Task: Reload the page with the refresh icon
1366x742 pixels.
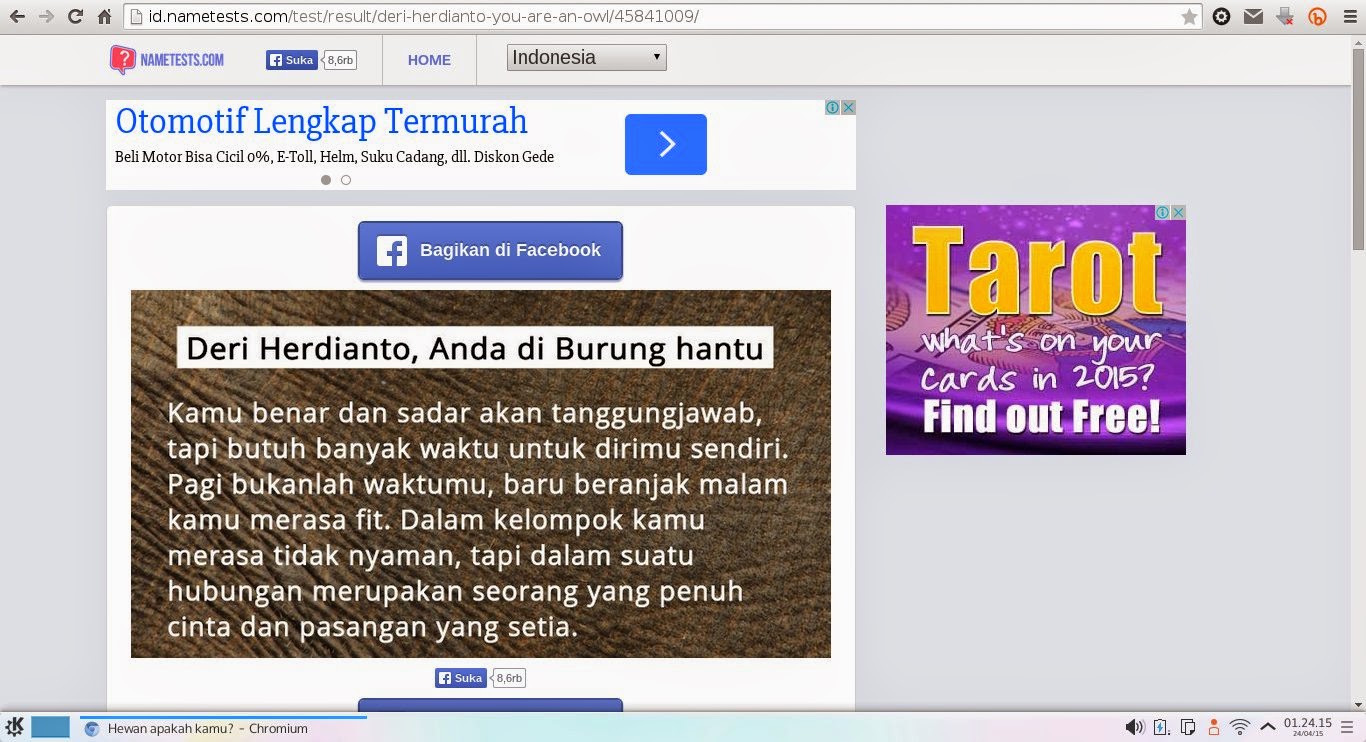Action: (x=75, y=16)
